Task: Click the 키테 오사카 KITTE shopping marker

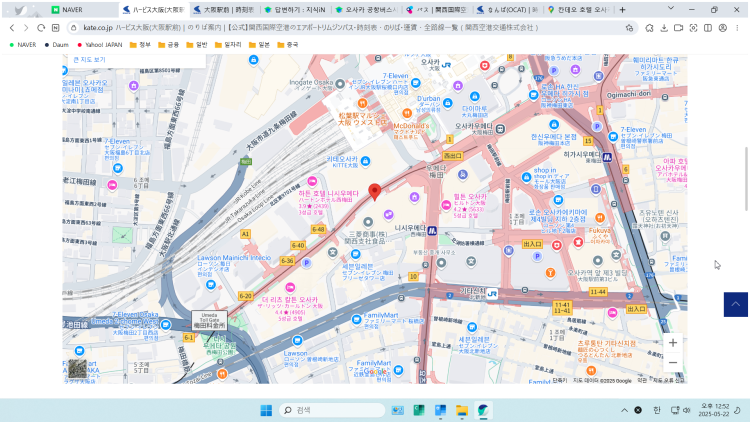Action: click(x=365, y=161)
